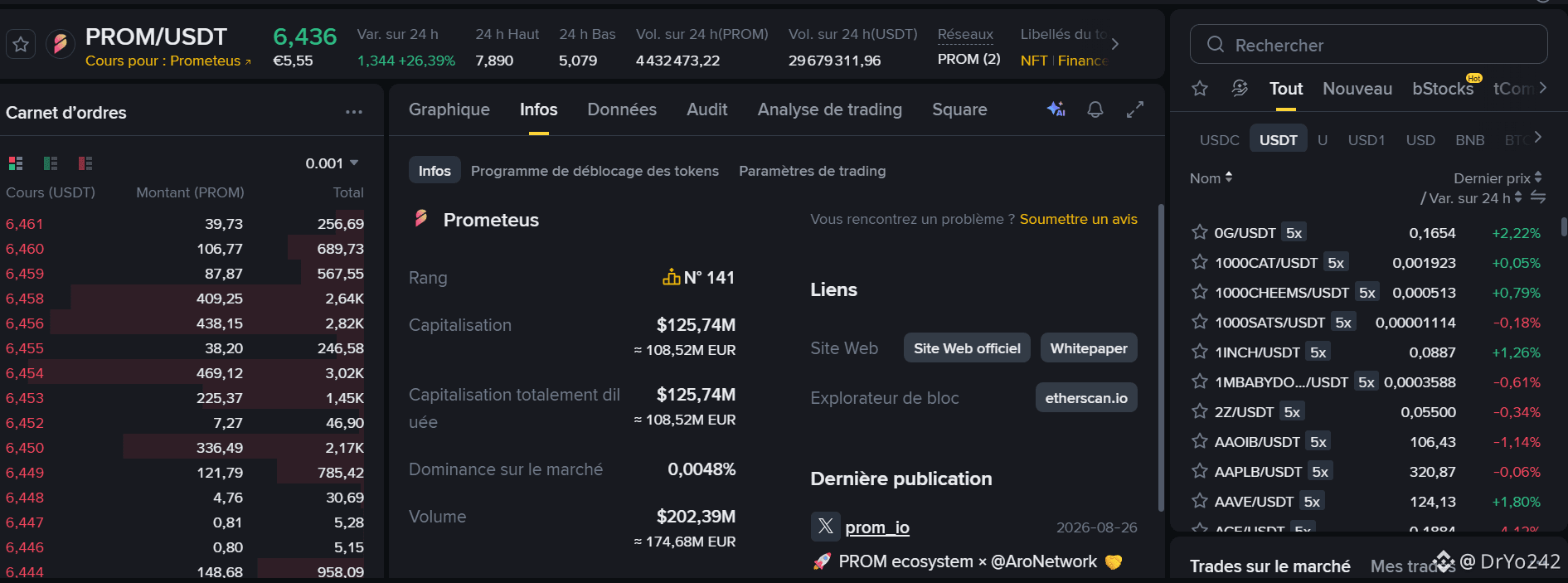Open etherscan.io block explorer

(1086, 398)
